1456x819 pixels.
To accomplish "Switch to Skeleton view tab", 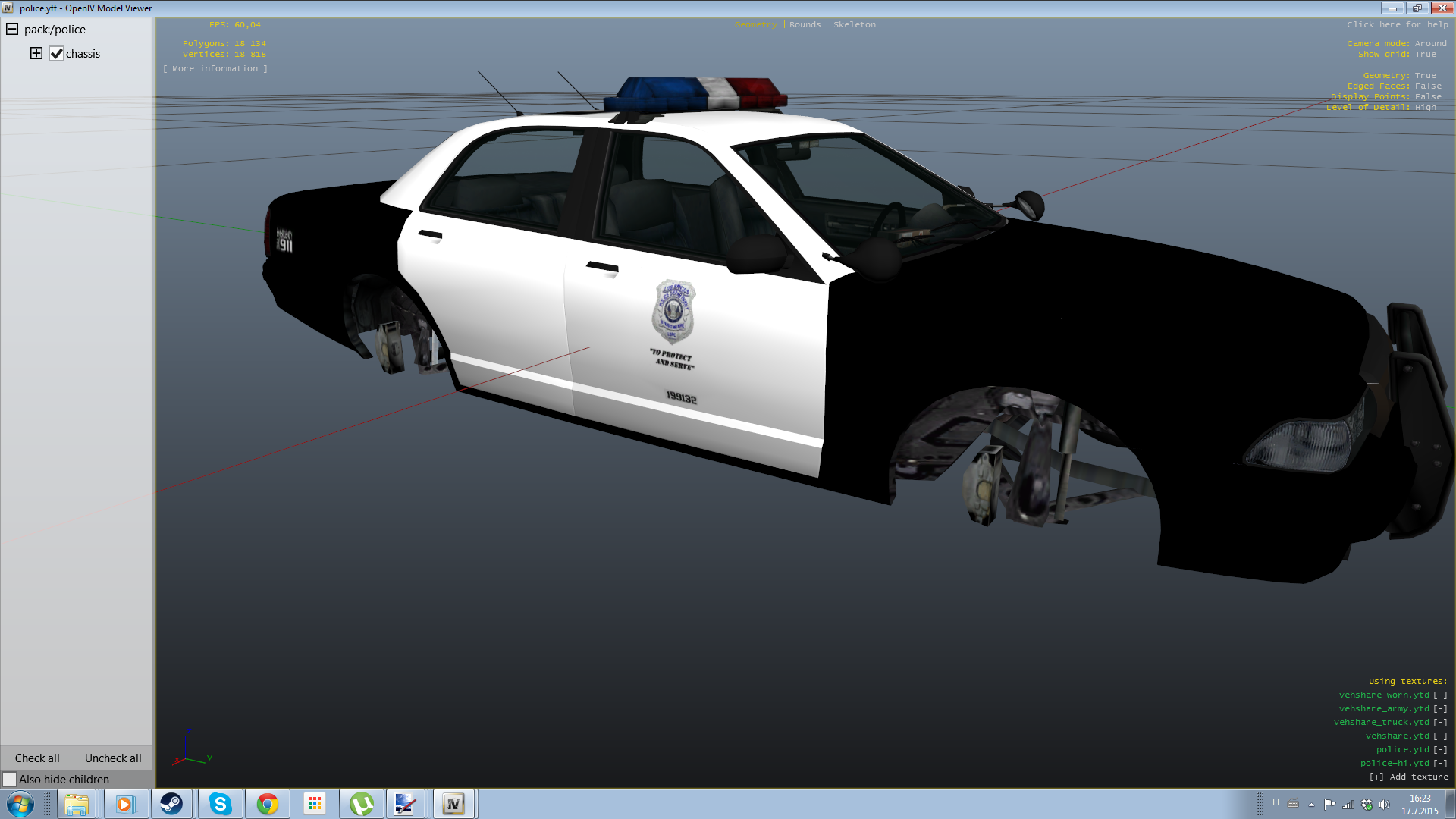I will (x=854, y=24).
